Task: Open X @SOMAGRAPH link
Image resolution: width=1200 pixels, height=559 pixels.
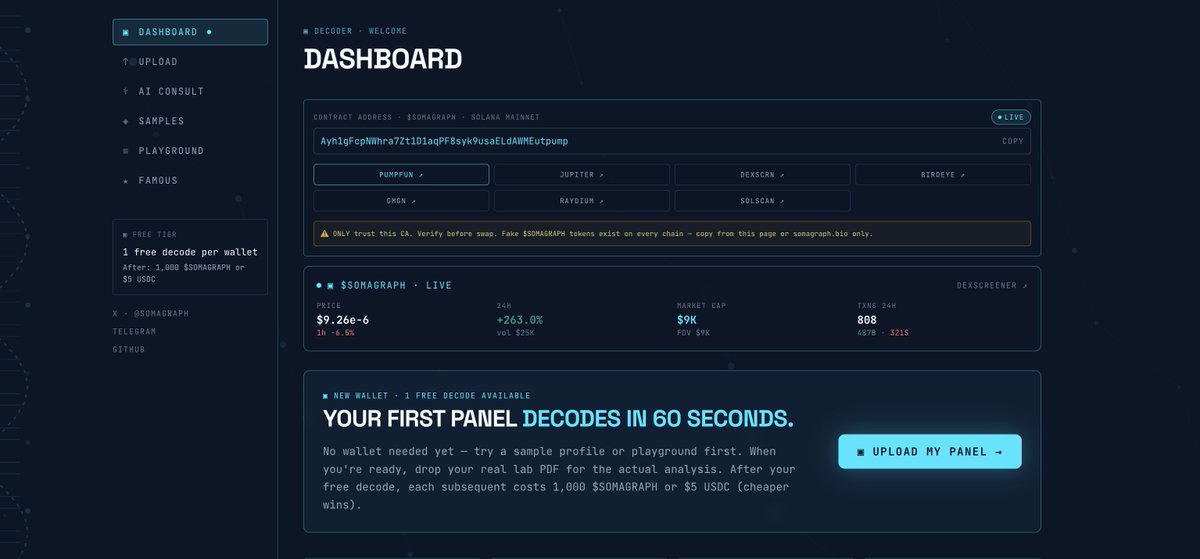Action: point(151,313)
